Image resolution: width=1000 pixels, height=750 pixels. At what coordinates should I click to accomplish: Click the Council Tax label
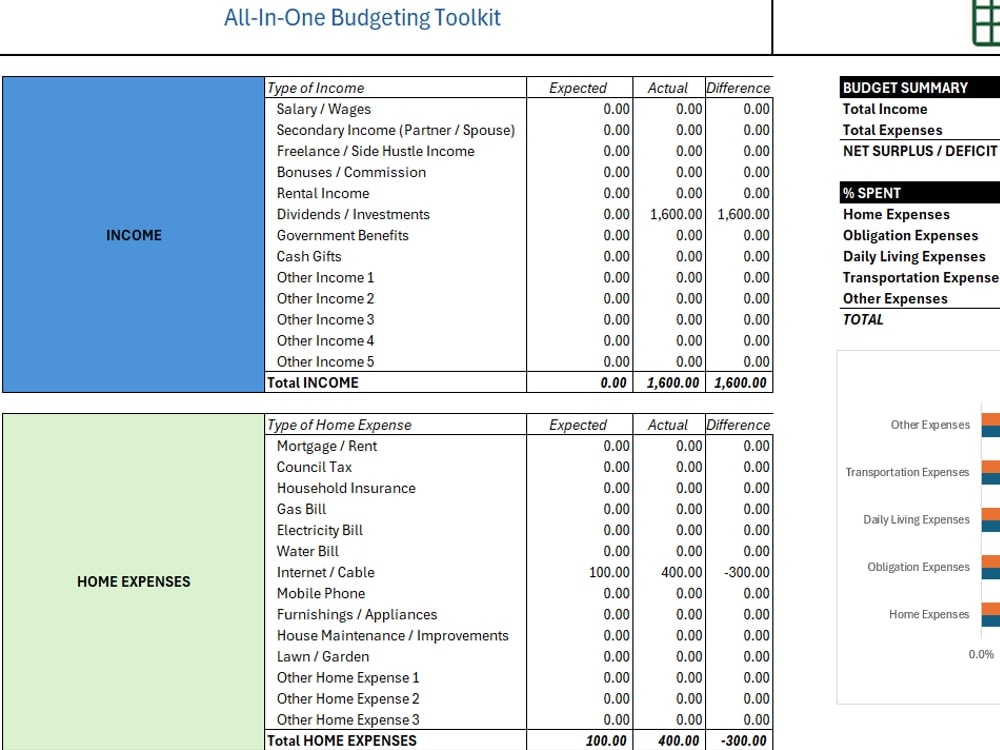point(314,467)
